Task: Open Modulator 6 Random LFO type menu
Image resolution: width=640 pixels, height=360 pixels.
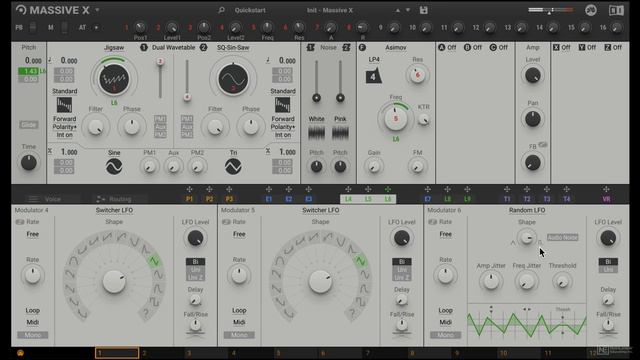Action: (527, 210)
